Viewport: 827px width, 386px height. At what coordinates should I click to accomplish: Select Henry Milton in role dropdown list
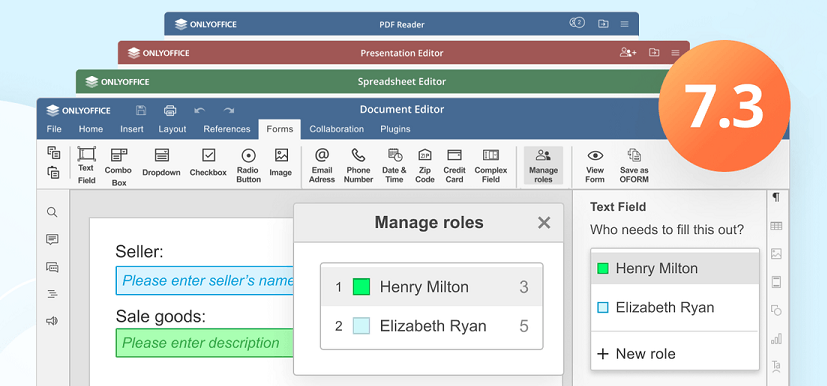point(675,268)
